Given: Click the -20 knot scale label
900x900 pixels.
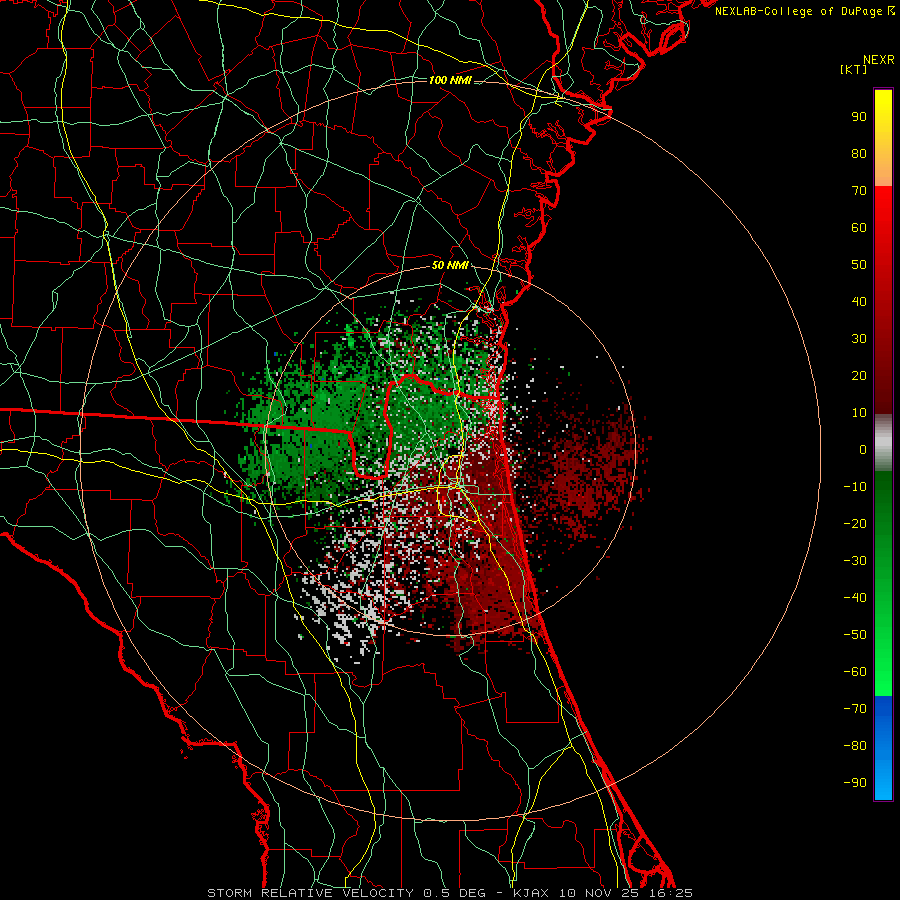Looking at the screenshot, I should pyautogui.click(x=855, y=523).
